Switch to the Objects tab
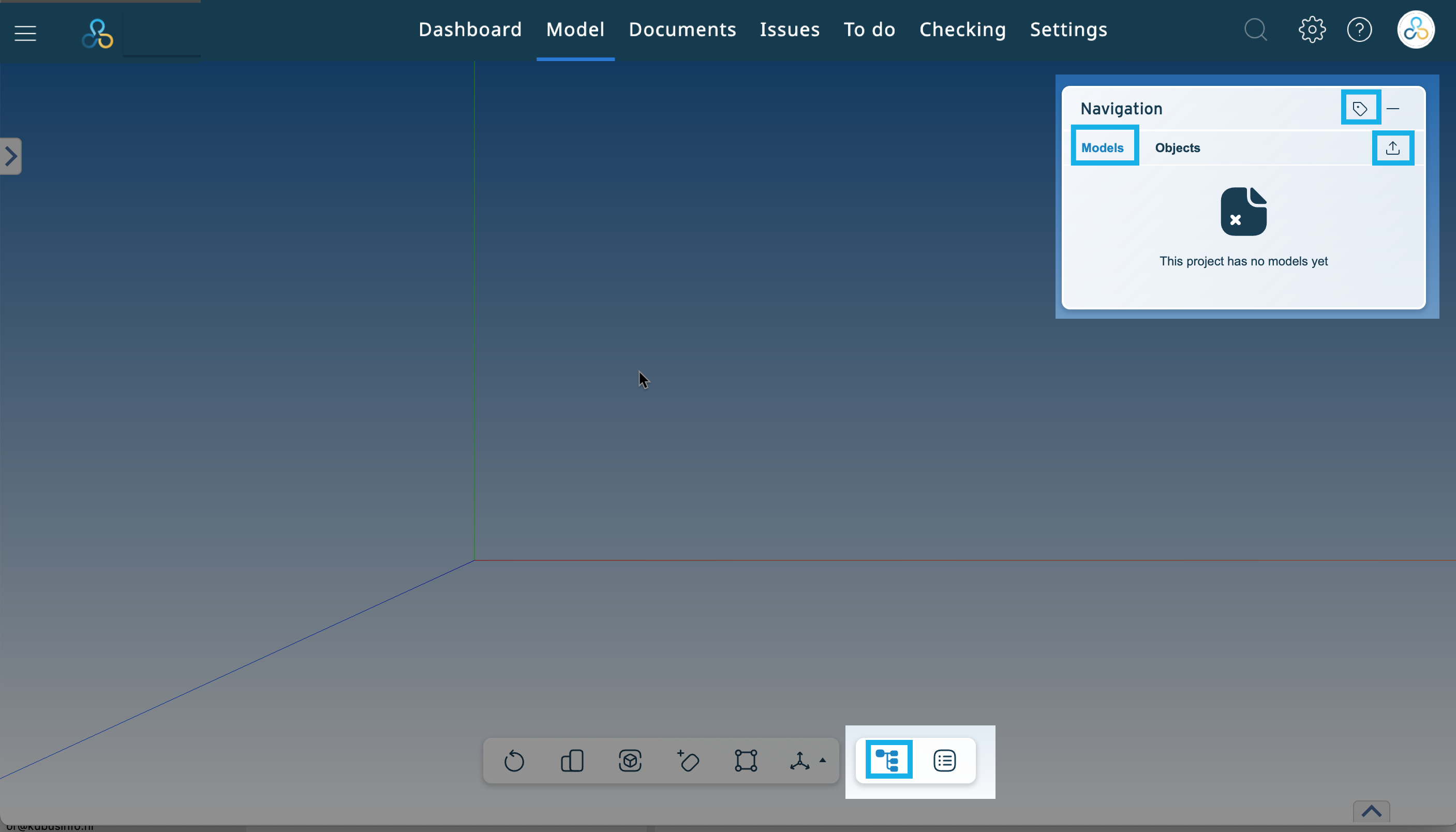The width and height of the screenshot is (1456, 832). [1177, 147]
